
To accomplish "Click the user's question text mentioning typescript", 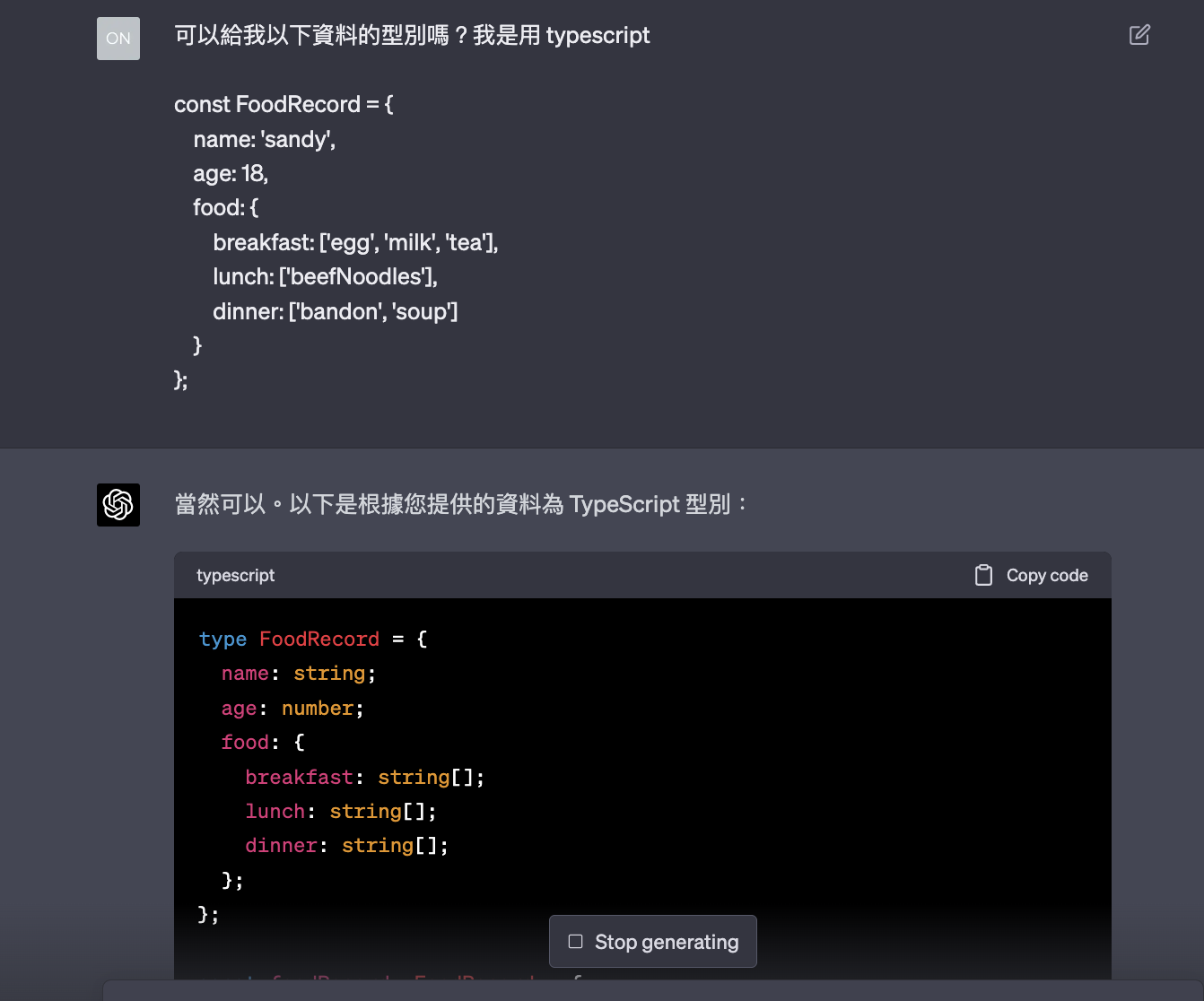I will coord(412,36).
